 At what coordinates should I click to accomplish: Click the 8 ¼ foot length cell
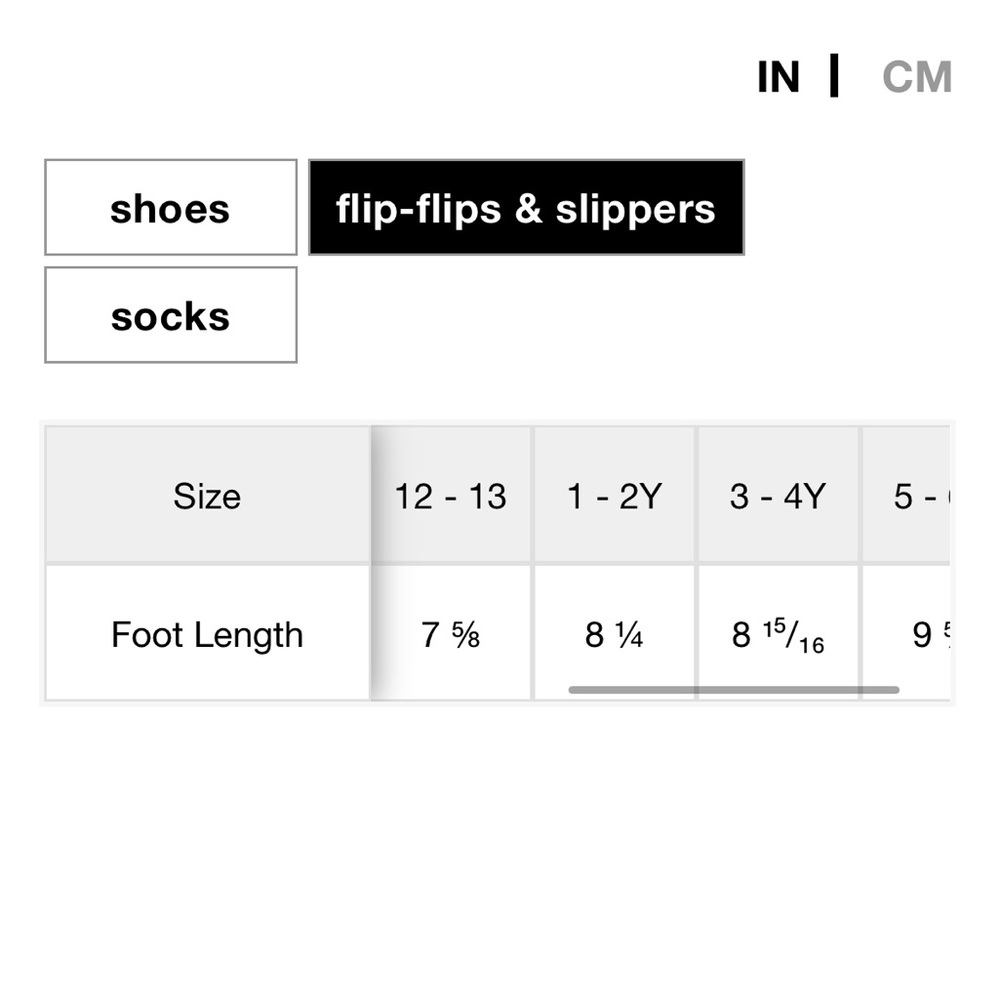pyautogui.click(x=614, y=635)
